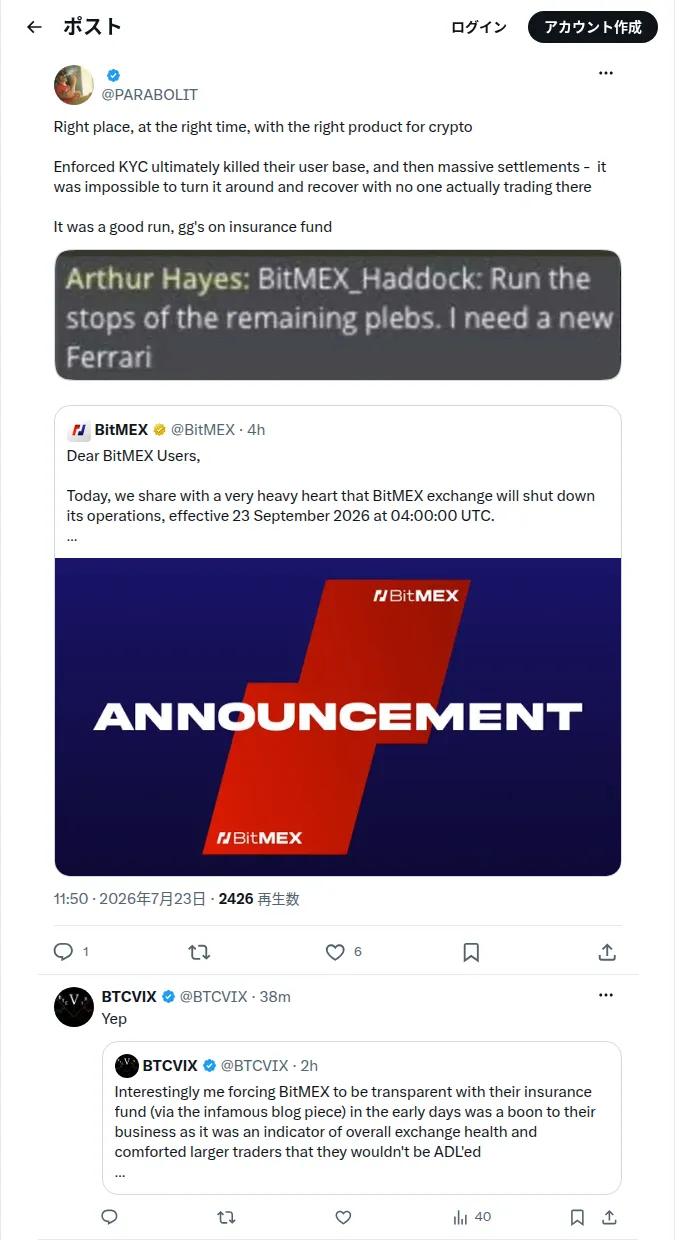This screenshot has width=675, height=1240.
Task: Click the ログイン login button
Action: pyautogui.click(x=479, y=27)
